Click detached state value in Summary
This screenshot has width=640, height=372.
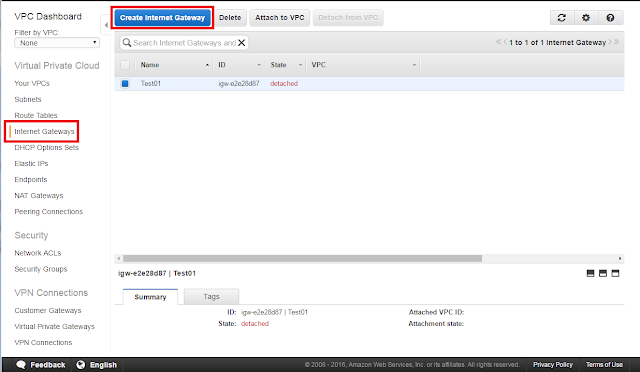255,323
